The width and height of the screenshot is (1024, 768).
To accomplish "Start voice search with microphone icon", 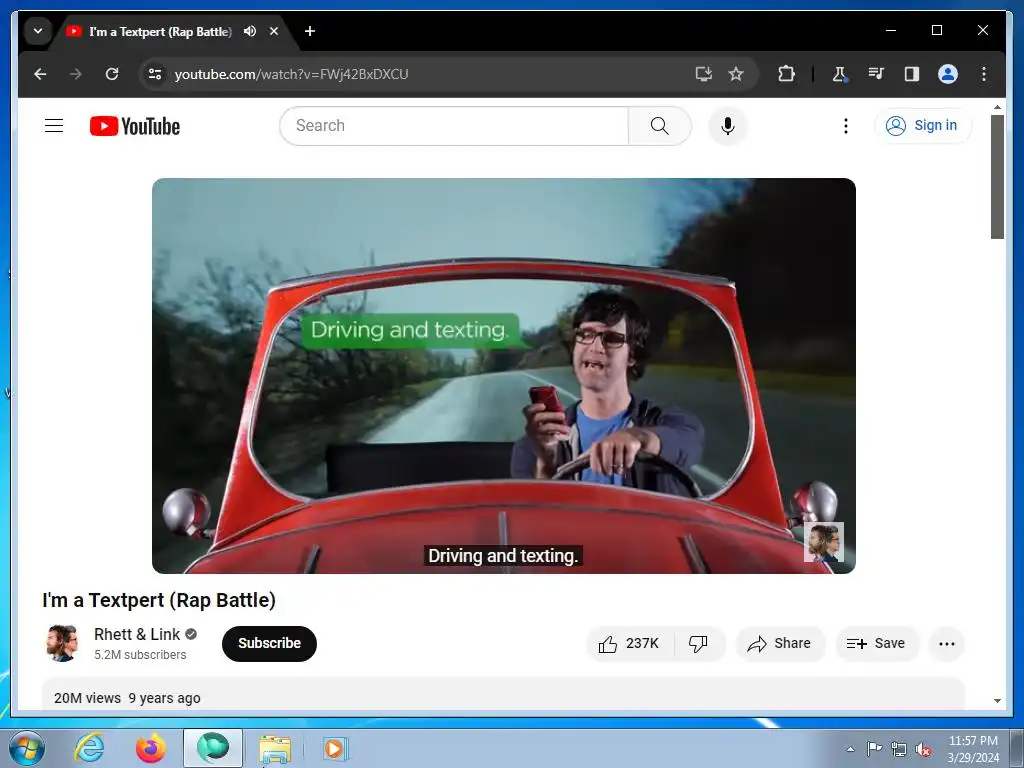I will click(728, 126).
